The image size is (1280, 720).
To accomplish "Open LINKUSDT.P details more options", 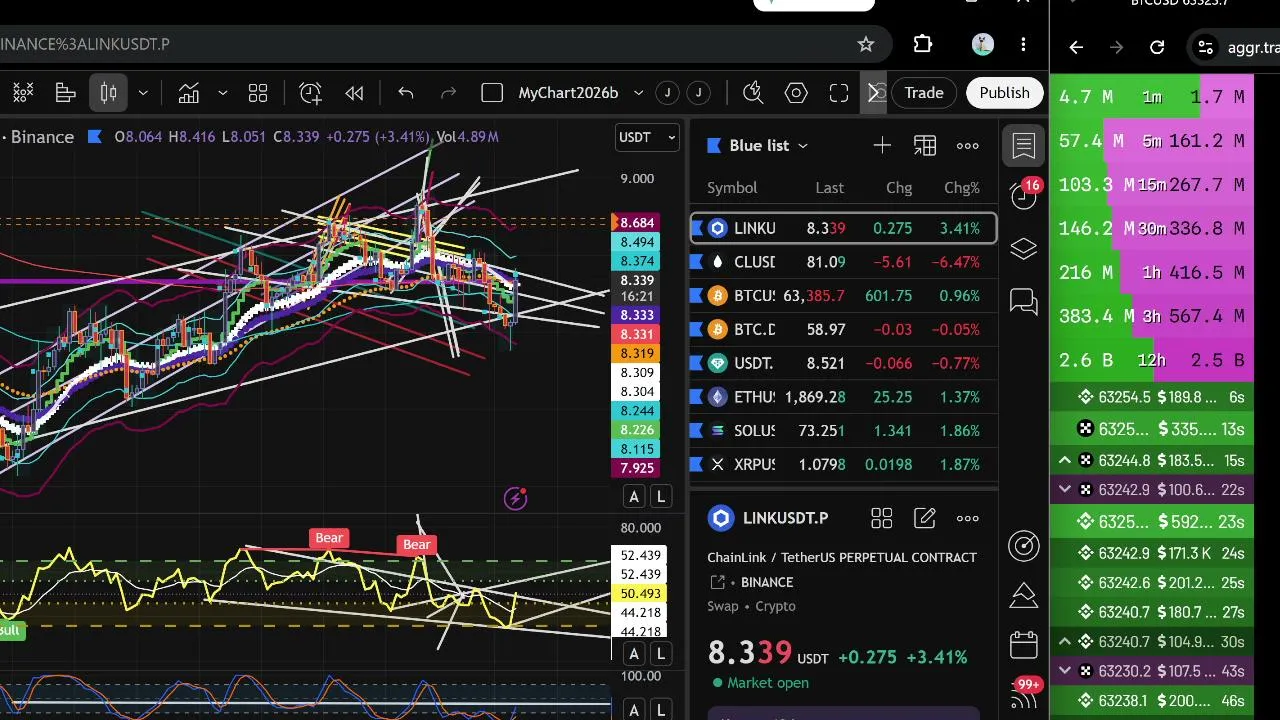I will coord(968,518).
